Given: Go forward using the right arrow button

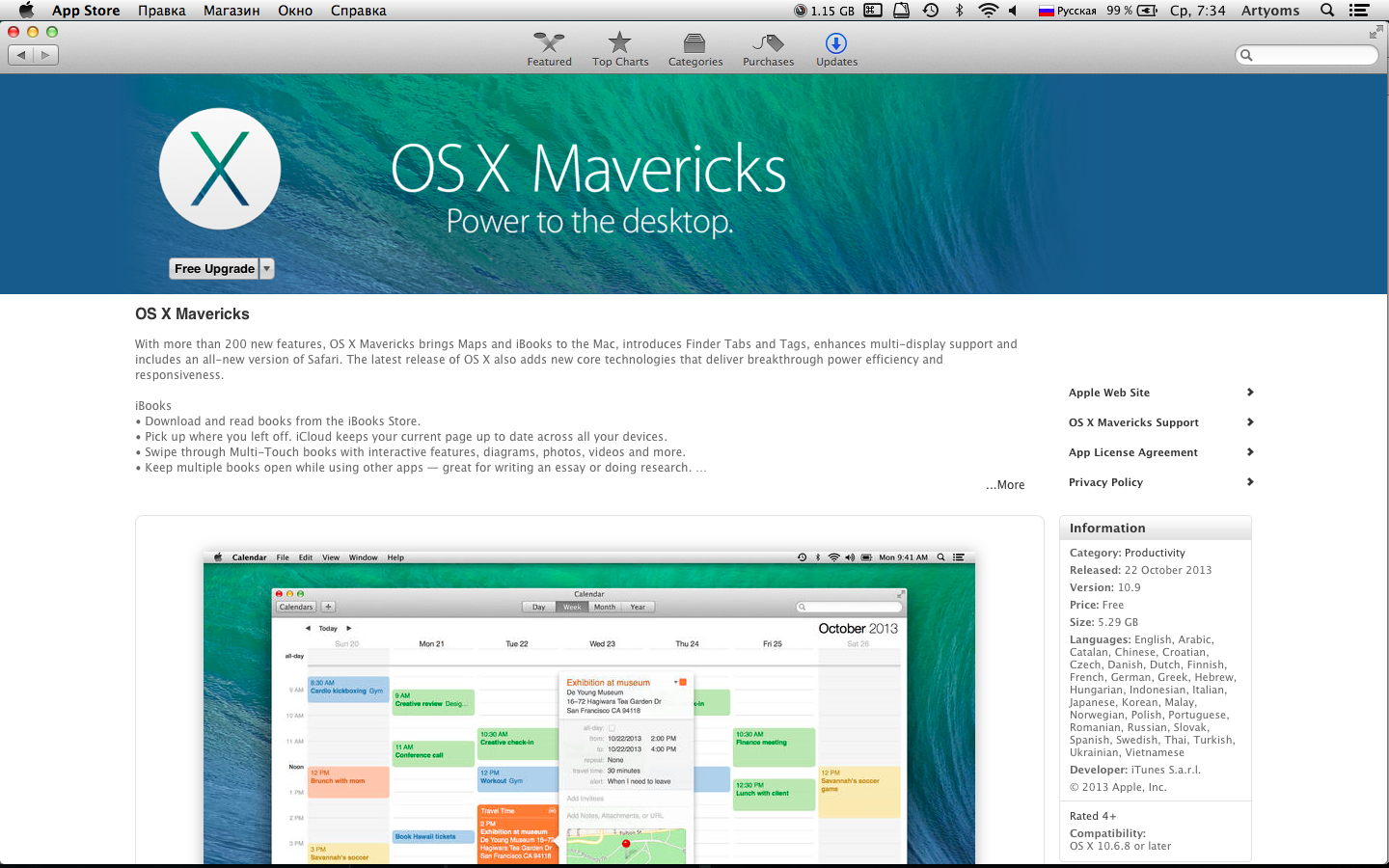Looking at the screenshot, I should click(x=45, y=55).
